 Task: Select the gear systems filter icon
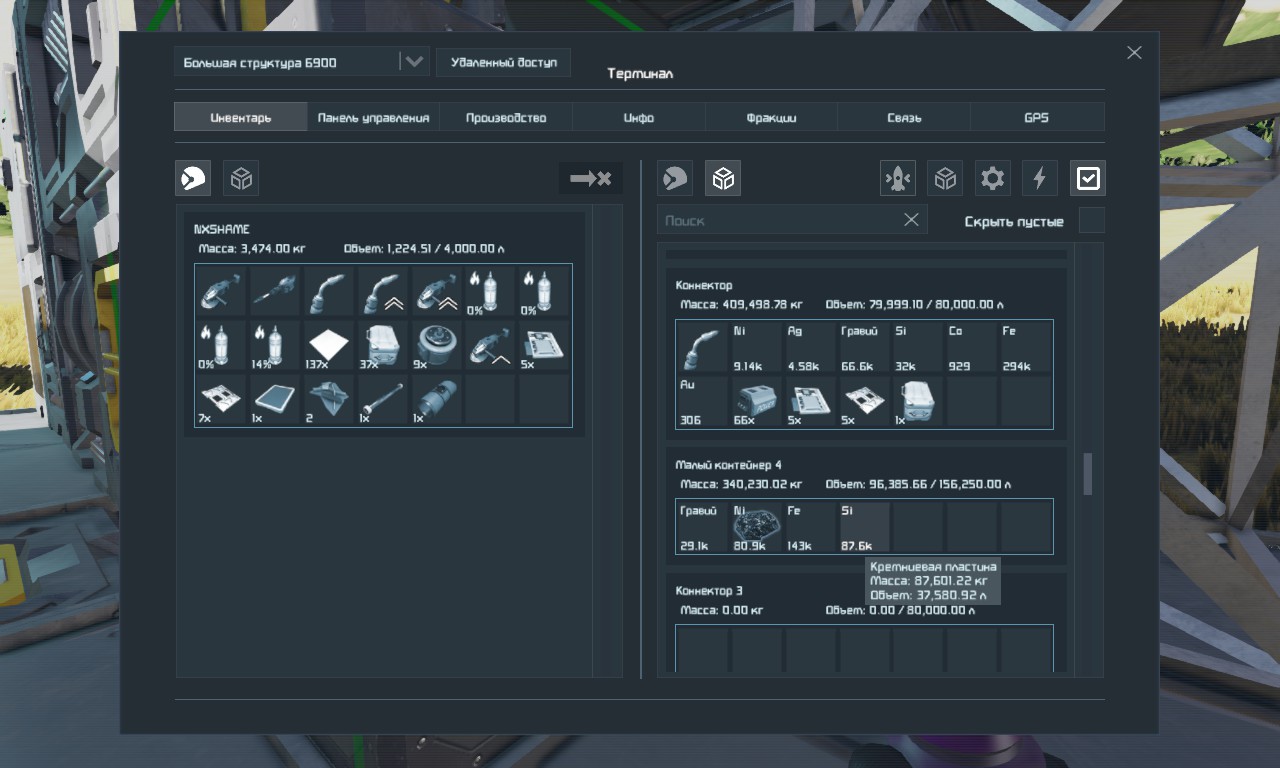pos(992,178)
